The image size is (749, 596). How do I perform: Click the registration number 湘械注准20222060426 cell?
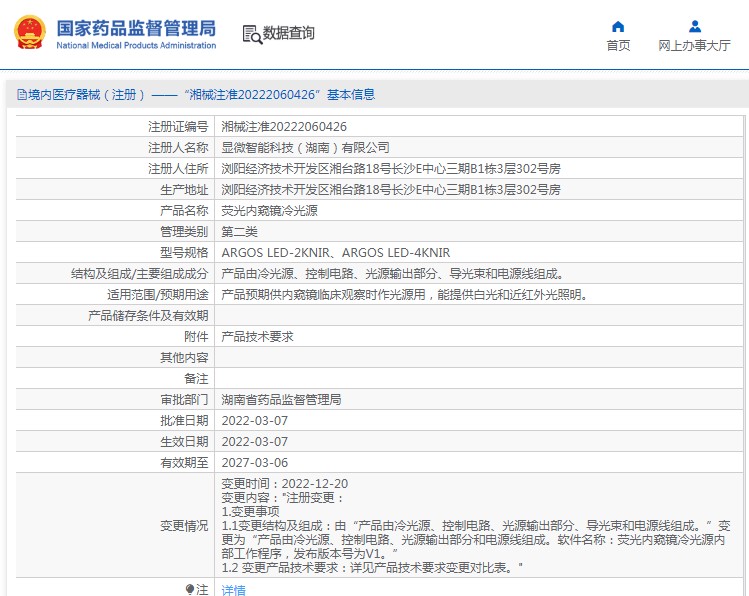click(x=284, y=127)
